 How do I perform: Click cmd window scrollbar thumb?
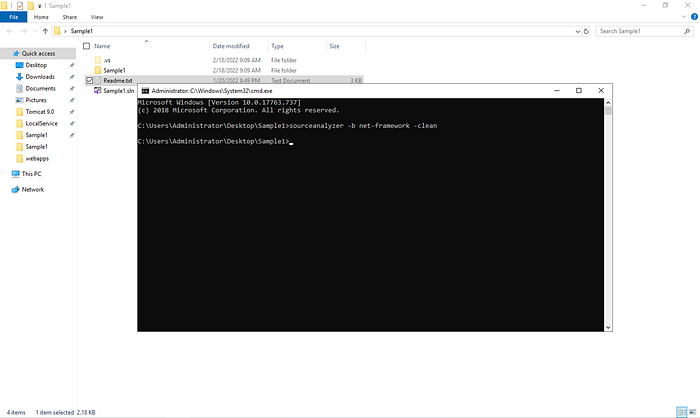coord(608,111)
